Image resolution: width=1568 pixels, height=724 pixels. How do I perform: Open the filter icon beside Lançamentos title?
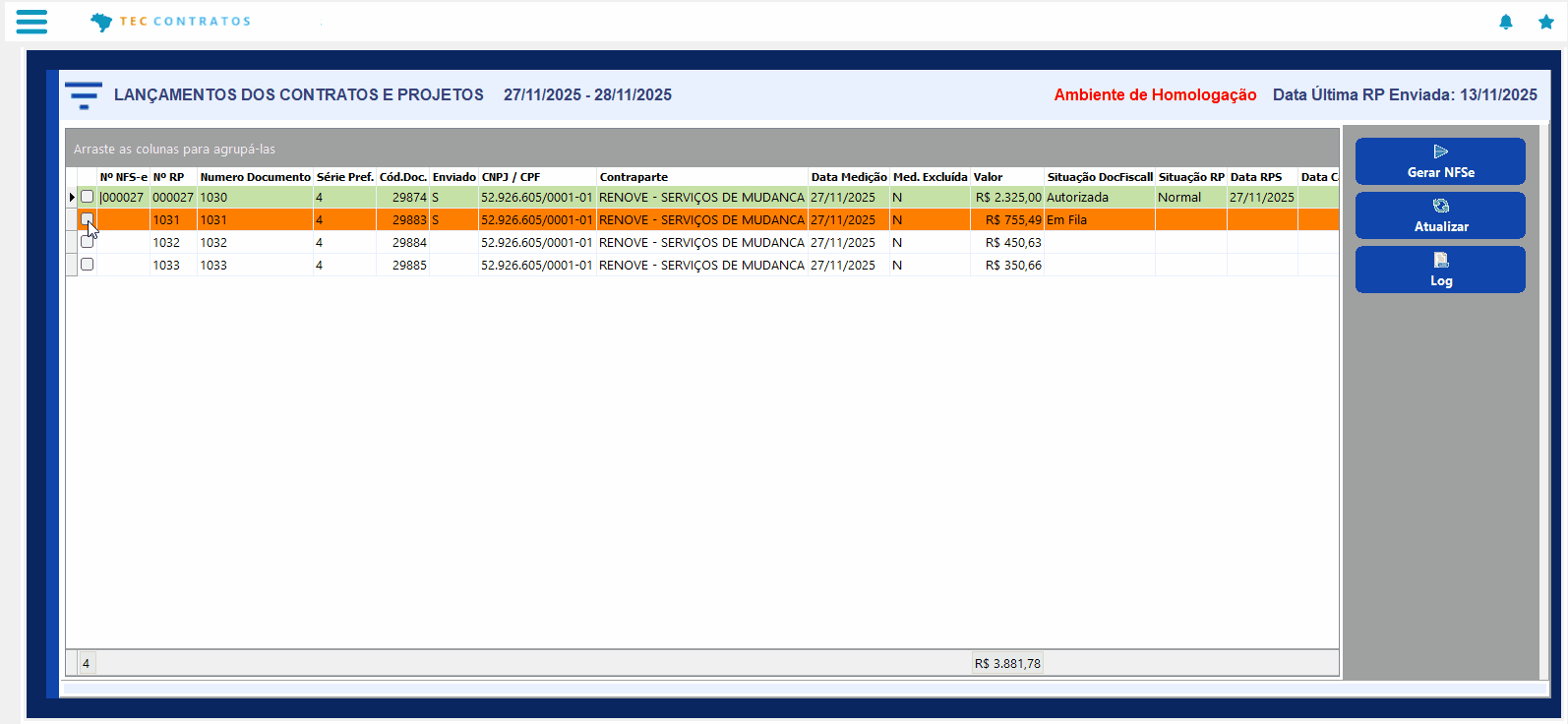(x=84, y=95)
